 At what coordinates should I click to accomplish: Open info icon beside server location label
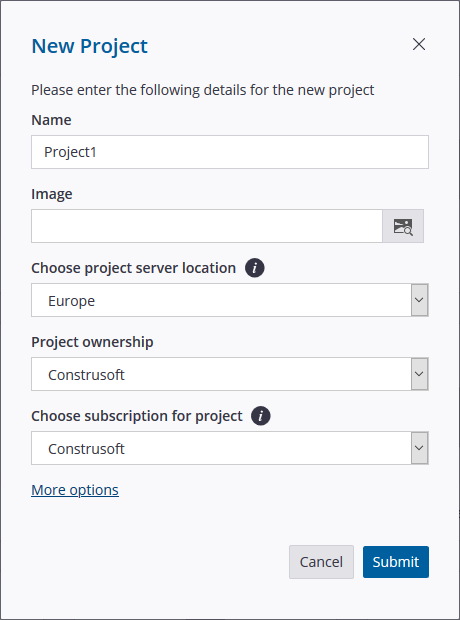click(255, 268)
